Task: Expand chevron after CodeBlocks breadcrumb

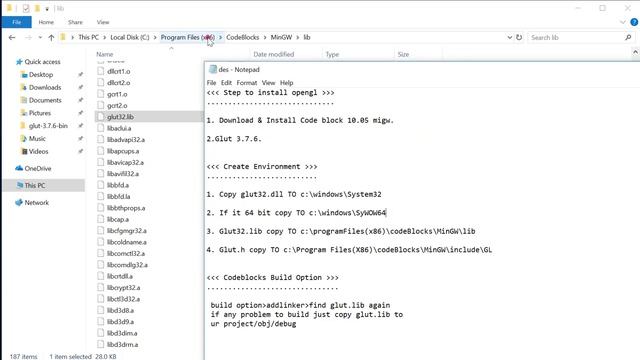Action: tap(265, 37)
